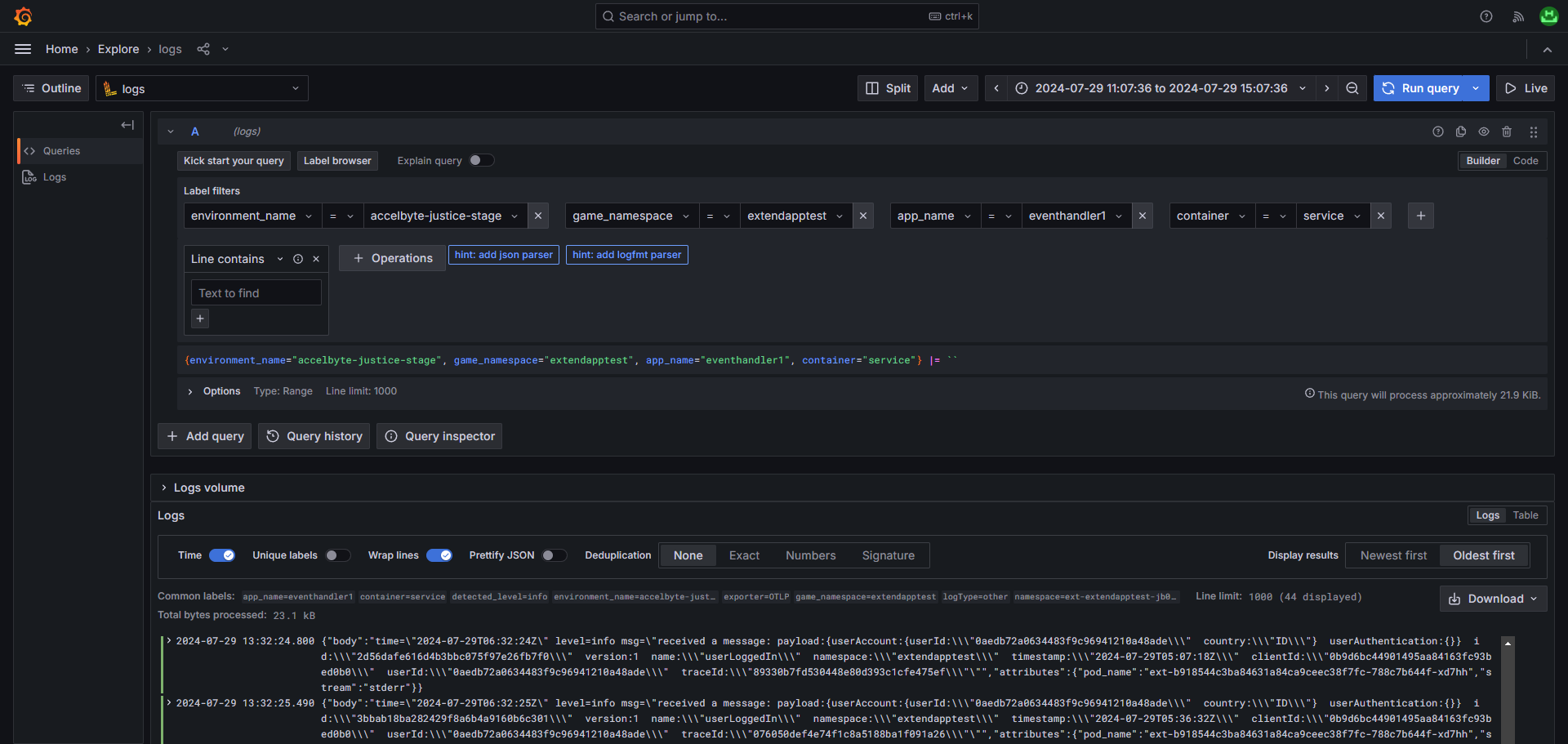Shift time range backwards
The height and width of the screenshot is (744, 1568).
(996, 88)
